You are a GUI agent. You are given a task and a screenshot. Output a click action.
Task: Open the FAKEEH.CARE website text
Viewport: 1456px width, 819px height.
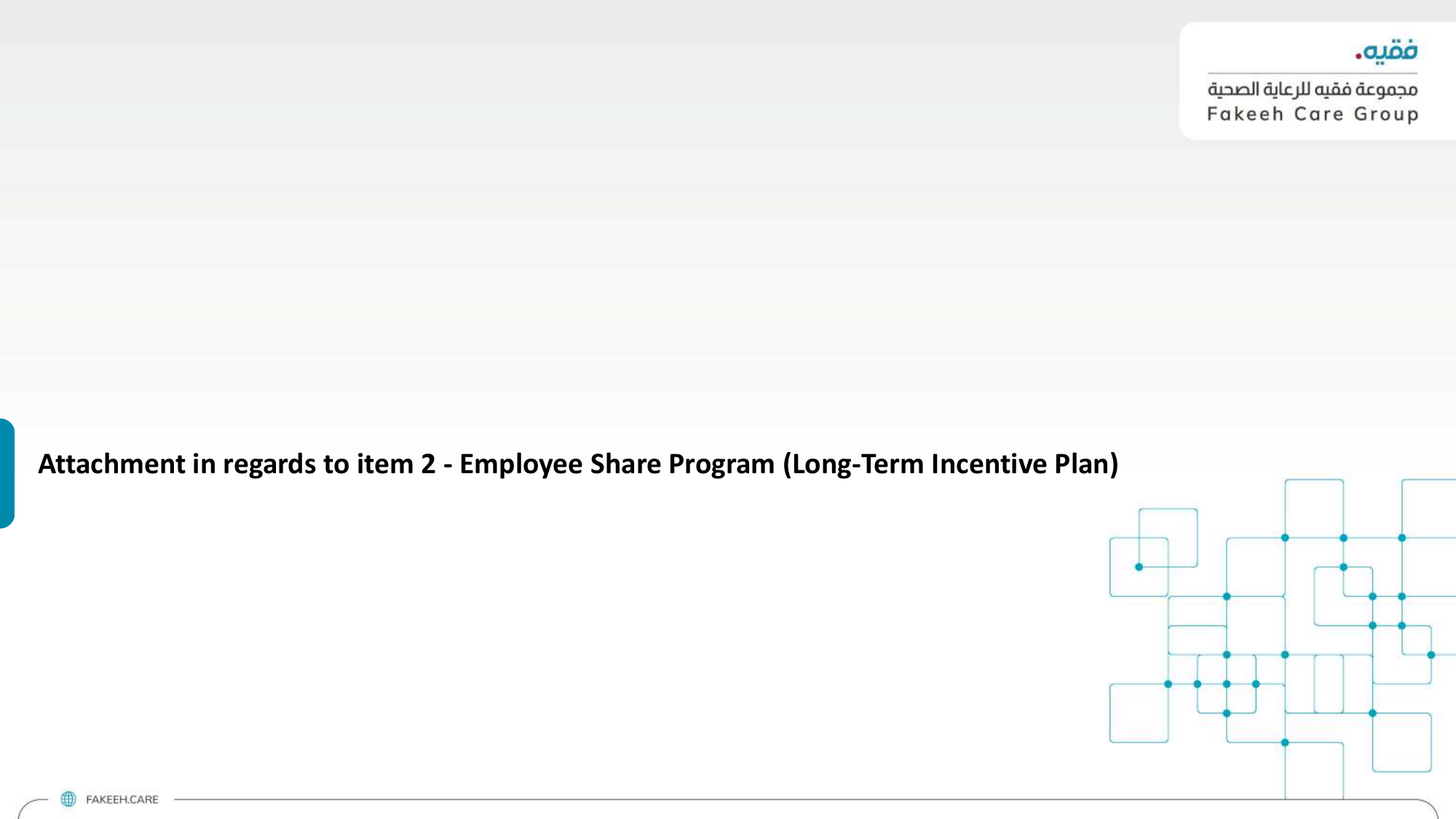click(122, 799)
